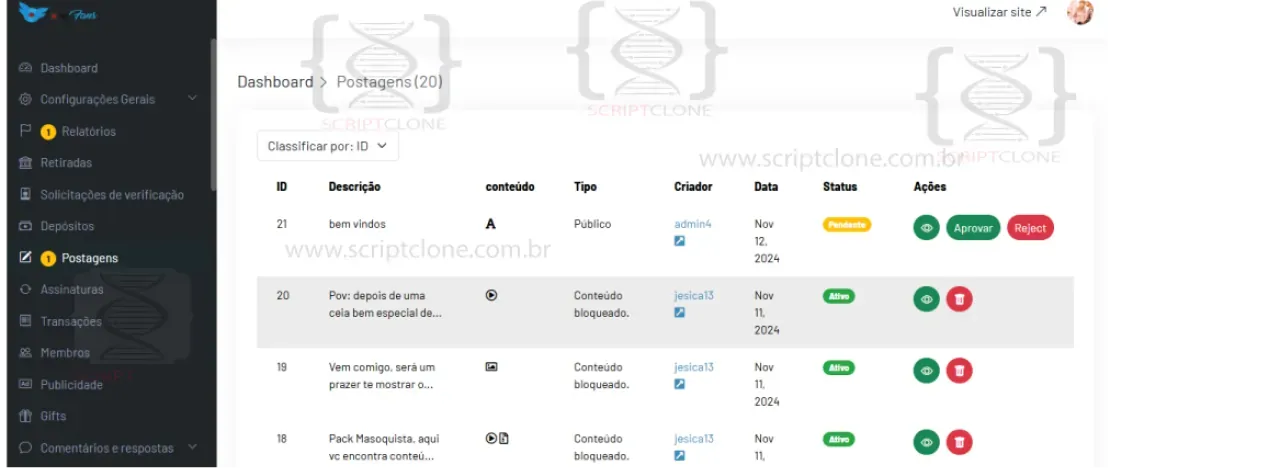
Task: Click the red trash icon for post 20
Action: pos(959,299)
